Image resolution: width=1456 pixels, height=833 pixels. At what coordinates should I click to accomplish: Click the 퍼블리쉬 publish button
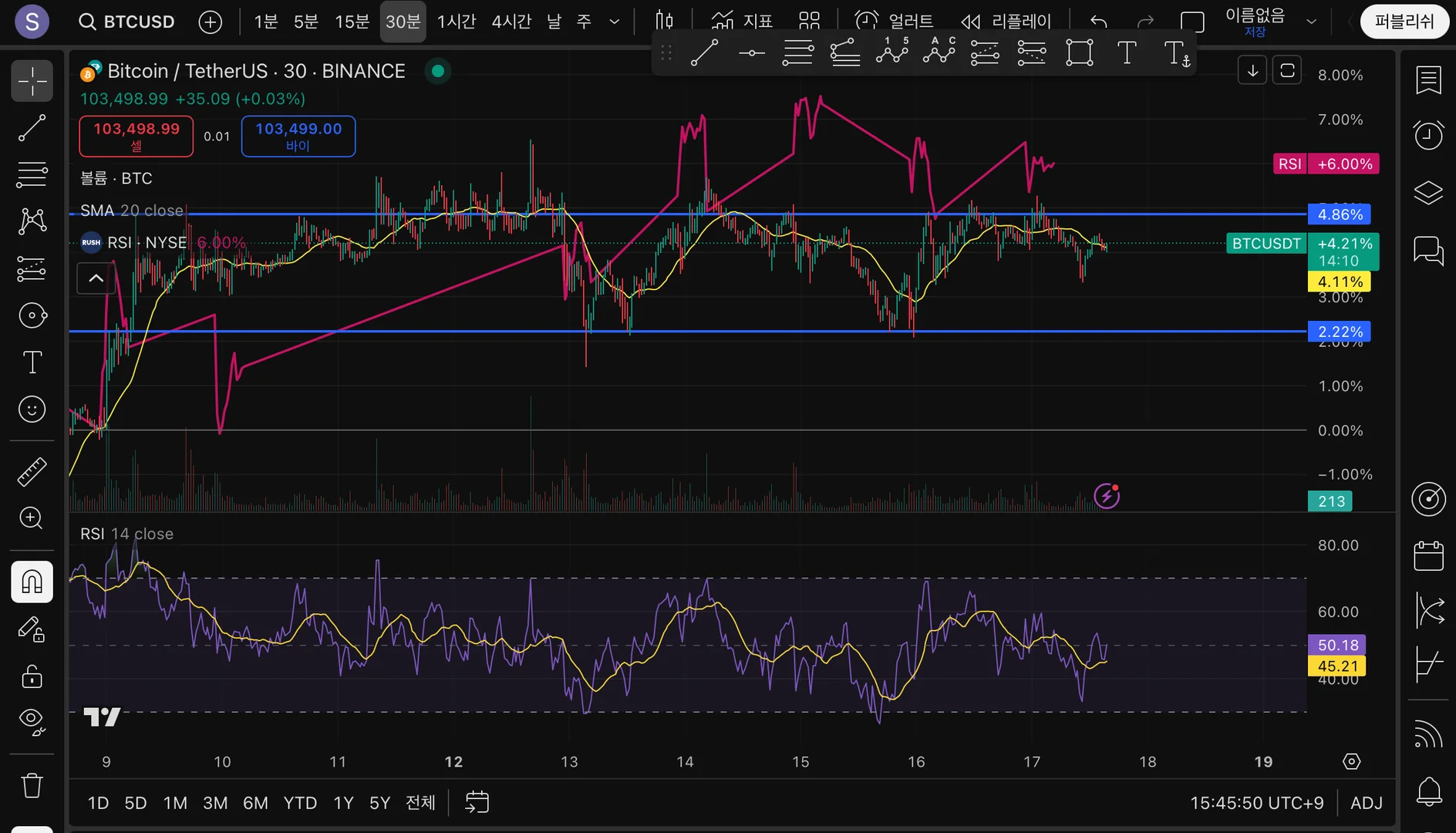pyautogui.click(x=1404, y=22)
